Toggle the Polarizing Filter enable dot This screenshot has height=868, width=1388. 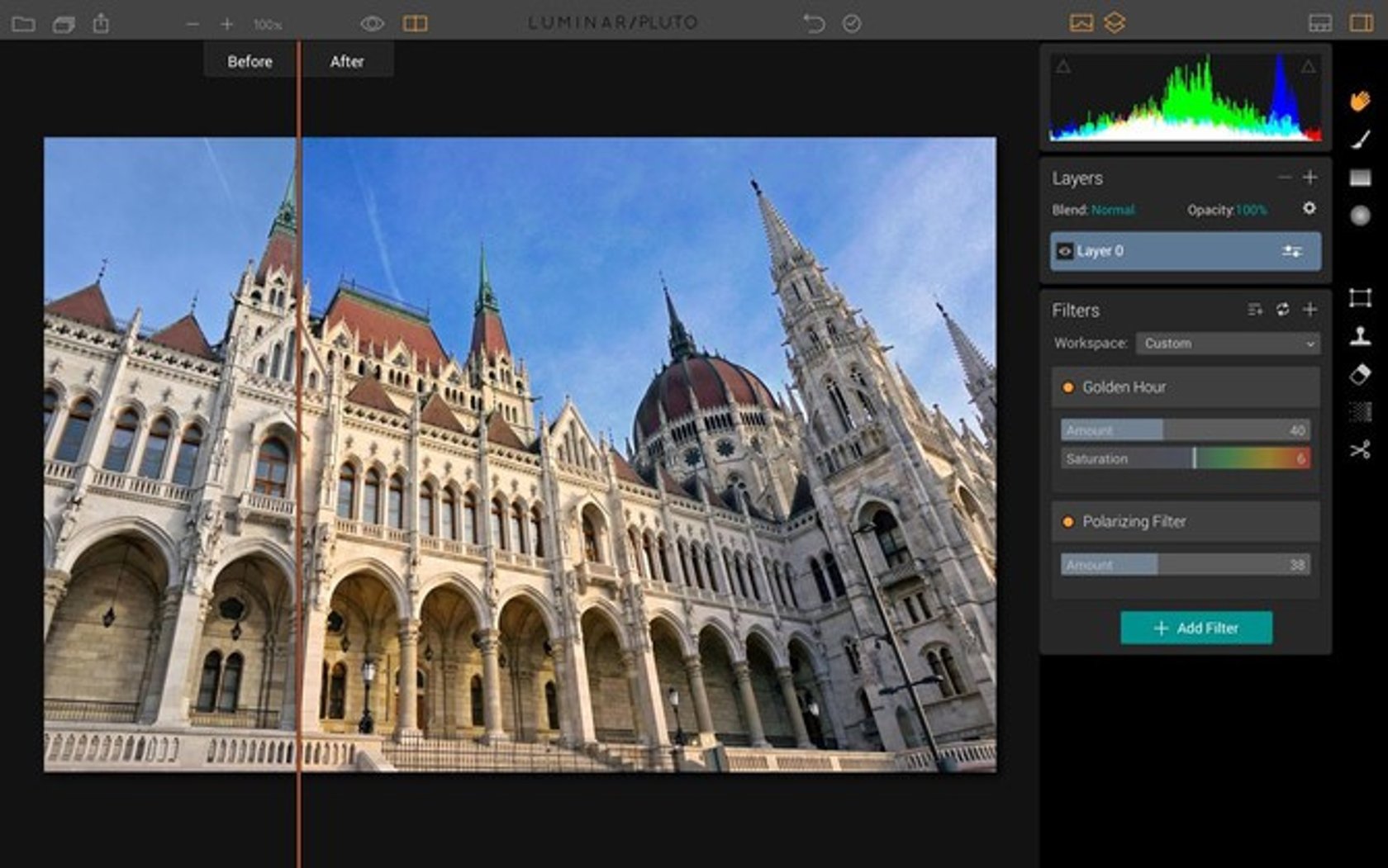1068,522
